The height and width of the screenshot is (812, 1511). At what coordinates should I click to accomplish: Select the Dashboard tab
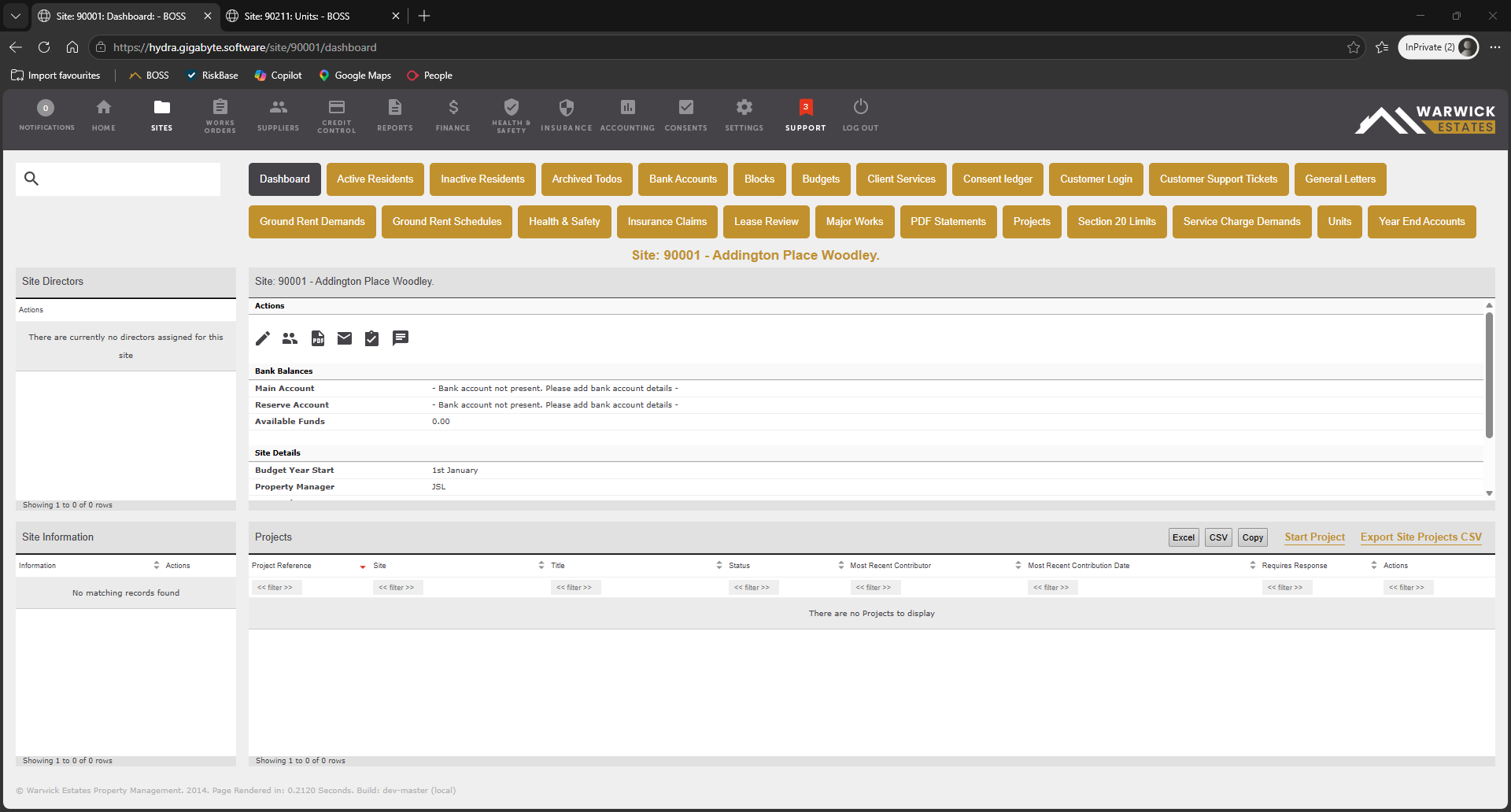(x=285, y=179)
